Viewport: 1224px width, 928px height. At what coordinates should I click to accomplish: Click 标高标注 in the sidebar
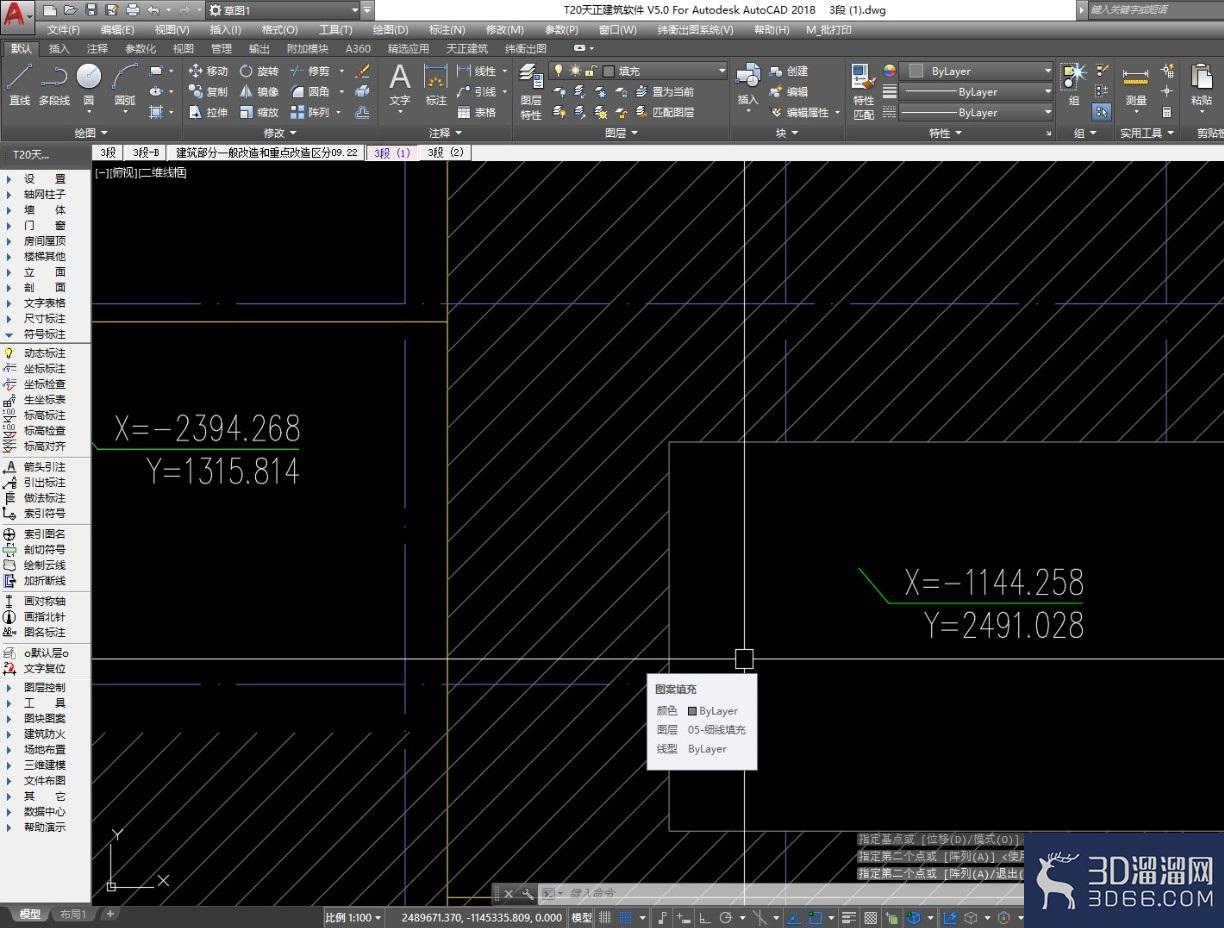pos(45,415)
